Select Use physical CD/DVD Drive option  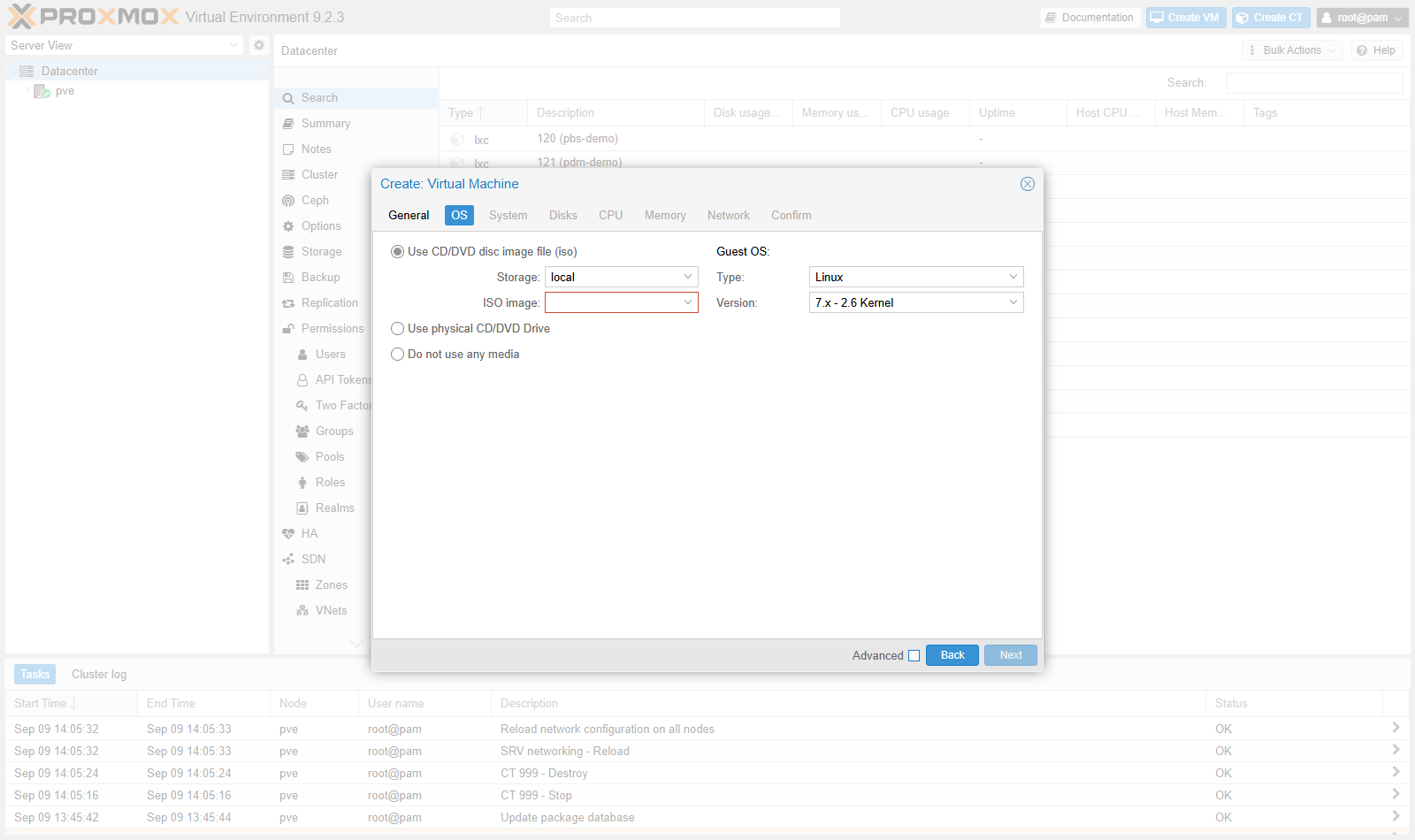click(398, 329)
